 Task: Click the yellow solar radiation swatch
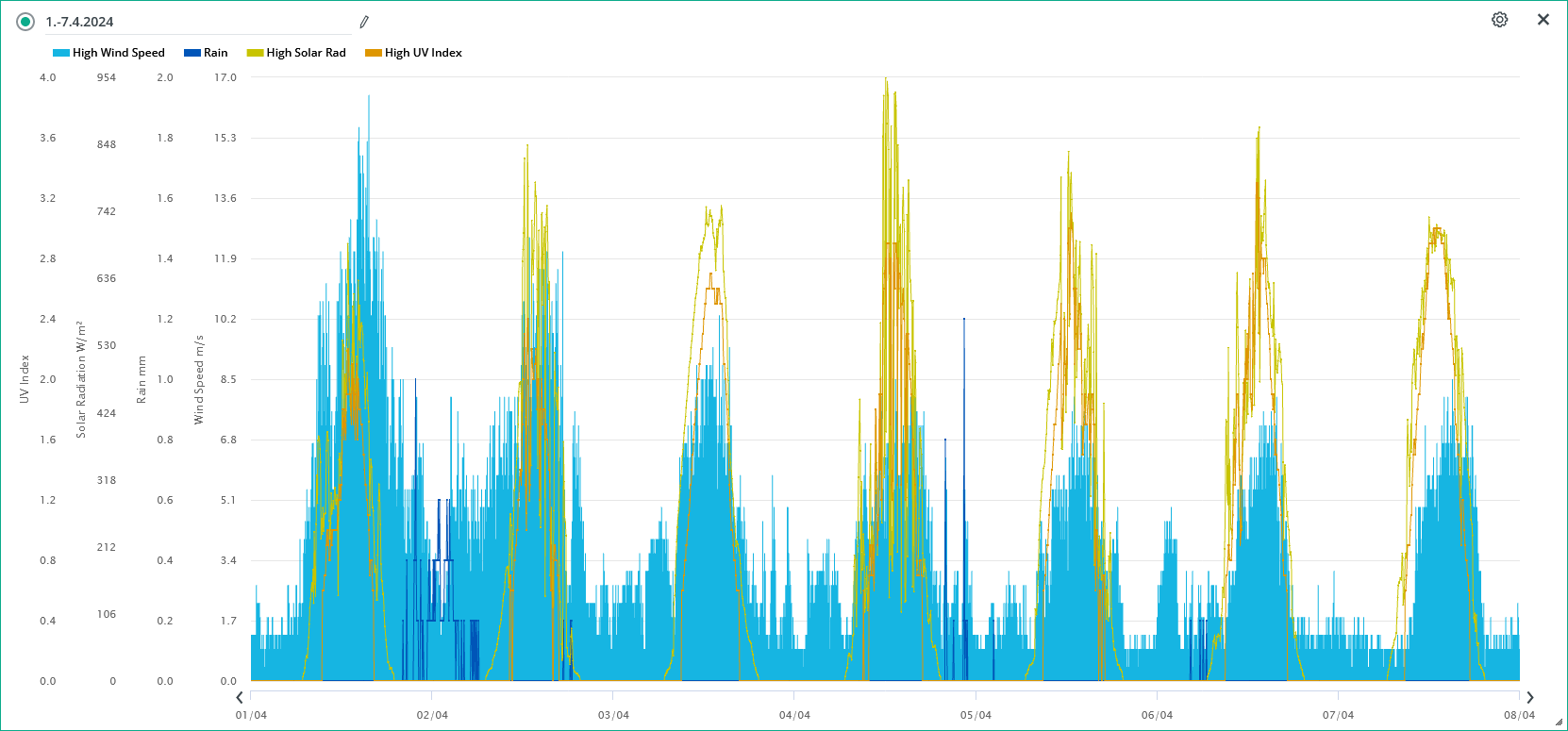[255, 53]
